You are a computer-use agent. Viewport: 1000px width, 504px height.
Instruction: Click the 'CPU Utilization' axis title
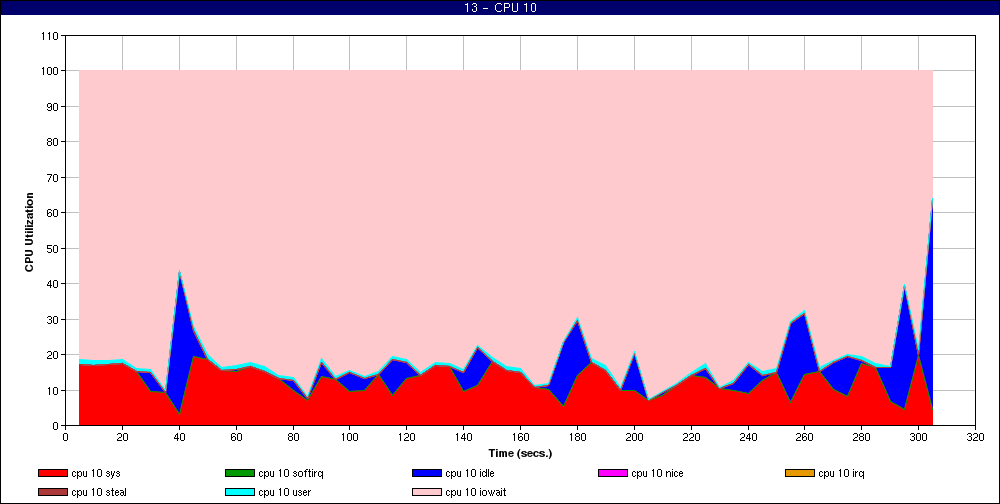click(29, 232)
